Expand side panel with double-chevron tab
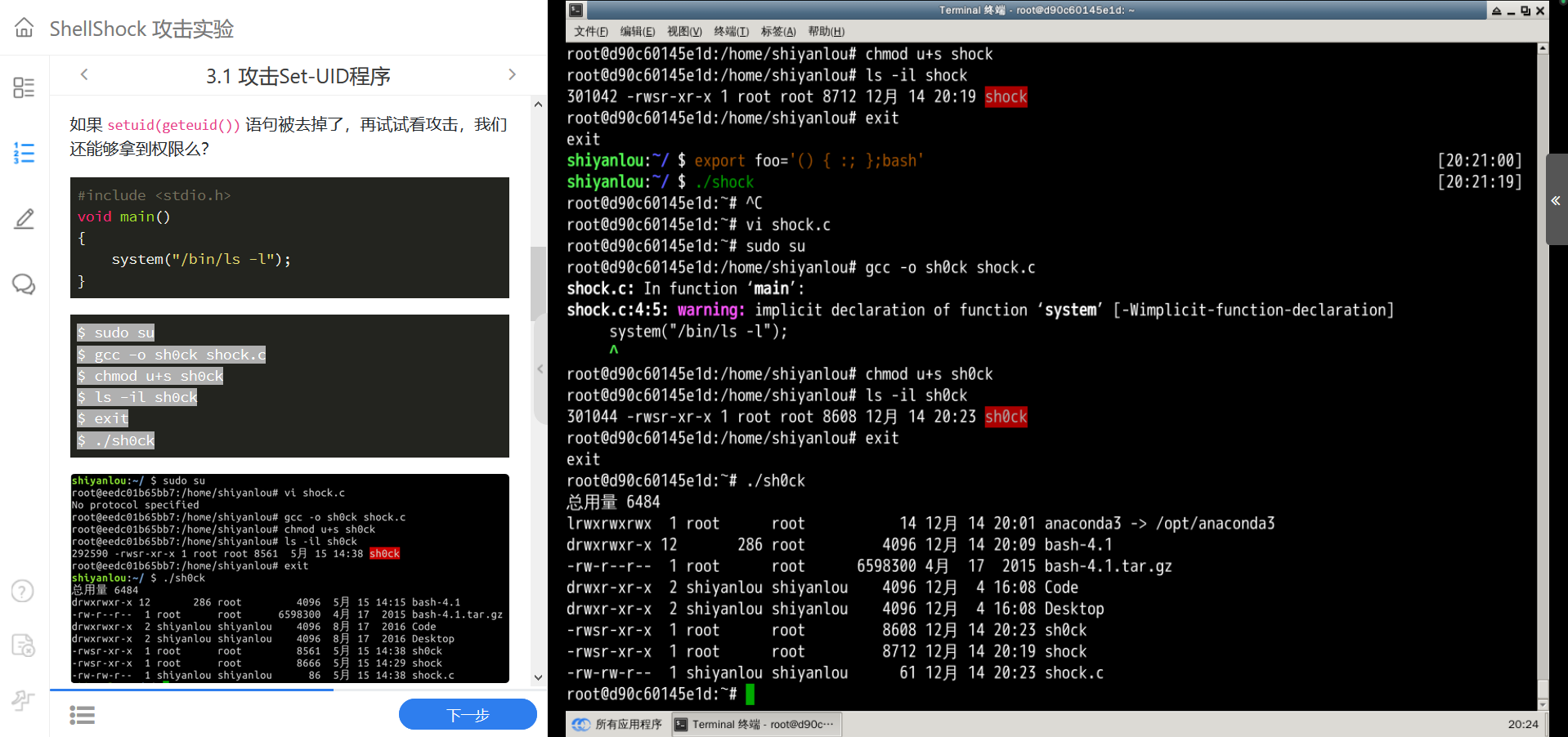This screenshot has height=737, width=1568. tap(1556, 200)
